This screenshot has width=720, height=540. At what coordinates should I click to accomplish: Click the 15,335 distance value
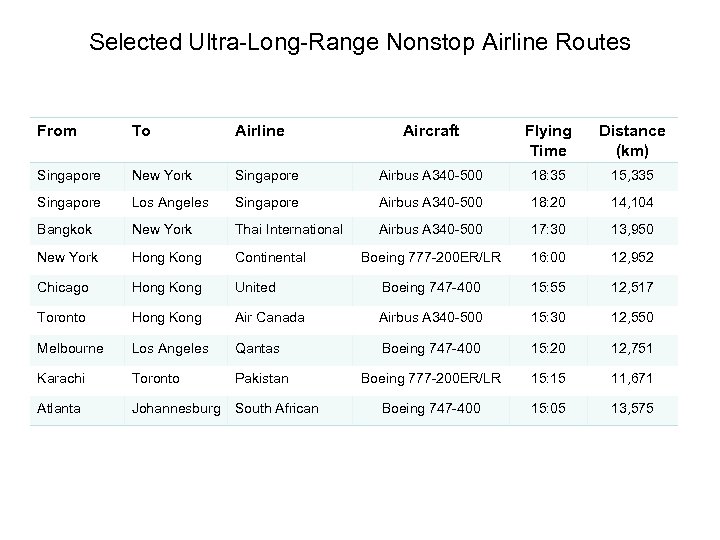click(631, 175)
